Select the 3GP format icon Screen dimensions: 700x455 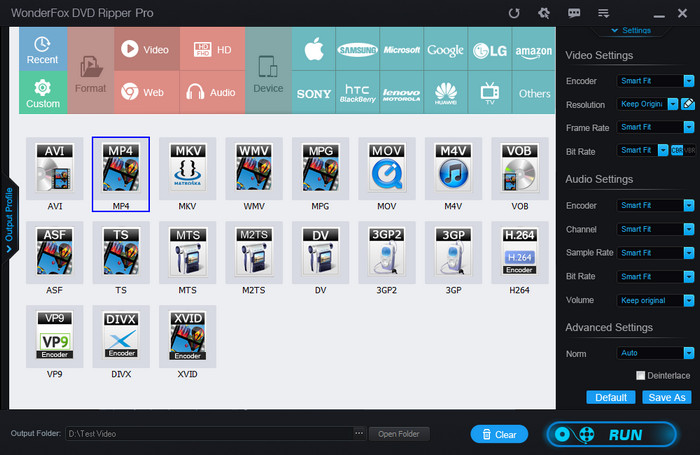pos(454,253)
